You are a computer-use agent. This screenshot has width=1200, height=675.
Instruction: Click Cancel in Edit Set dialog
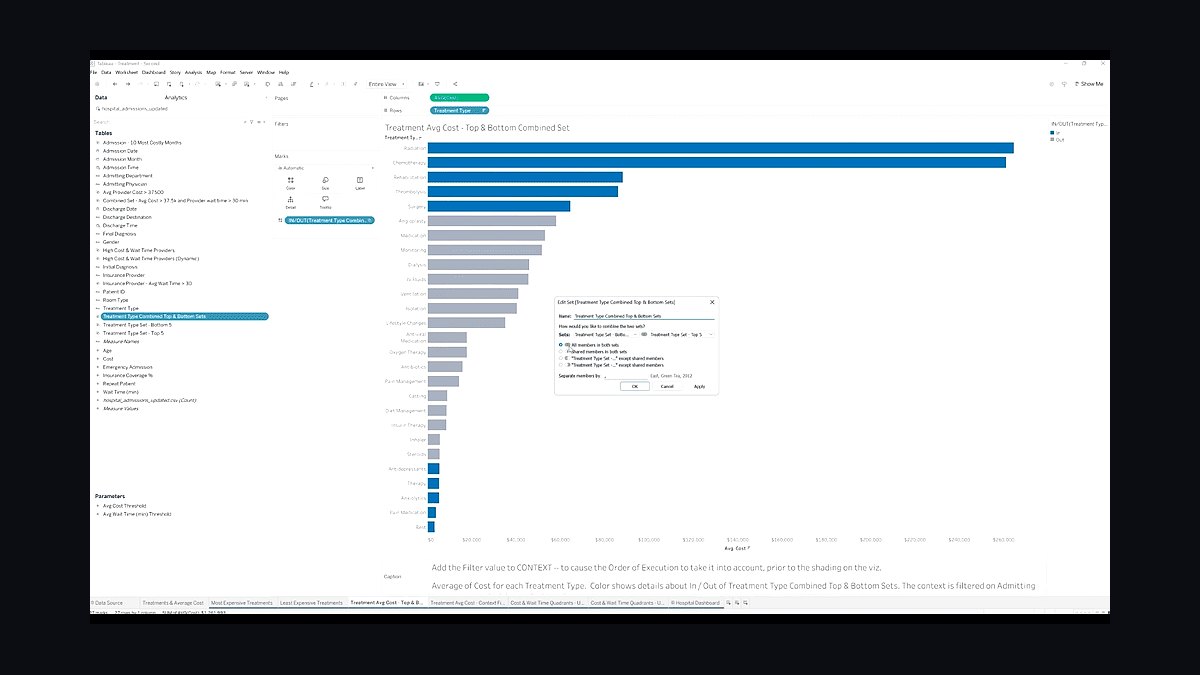click(x=667, y=386)
